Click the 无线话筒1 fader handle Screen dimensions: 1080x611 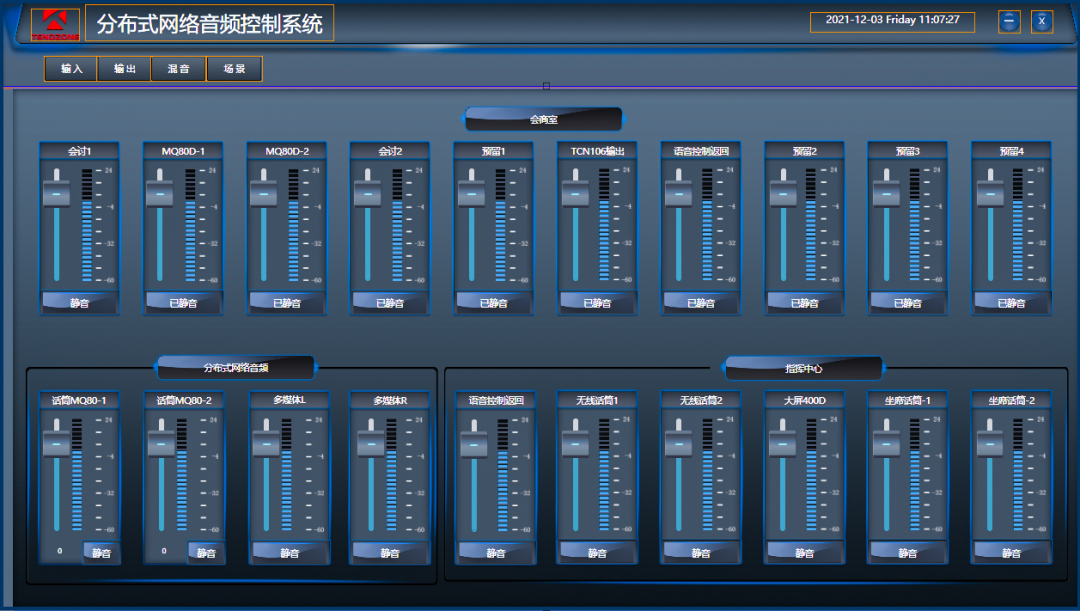(575, 442)
